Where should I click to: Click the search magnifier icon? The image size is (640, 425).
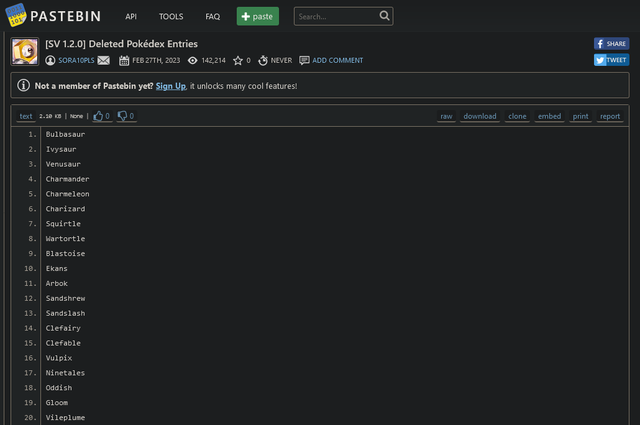click(385, 16)
